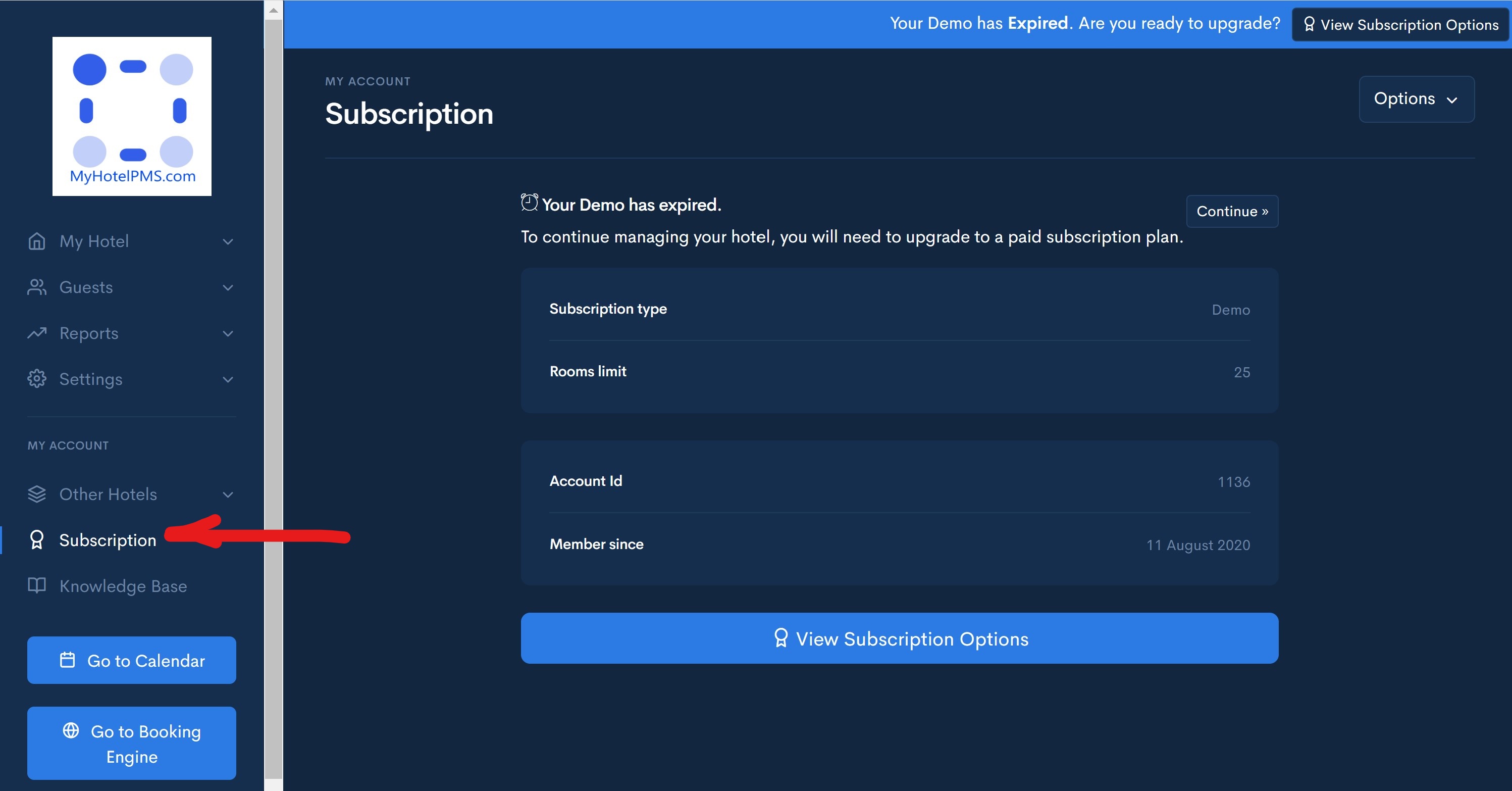Click the Reports trend-line icon
Screen dimensions: 1512x791
coord(37,333)
